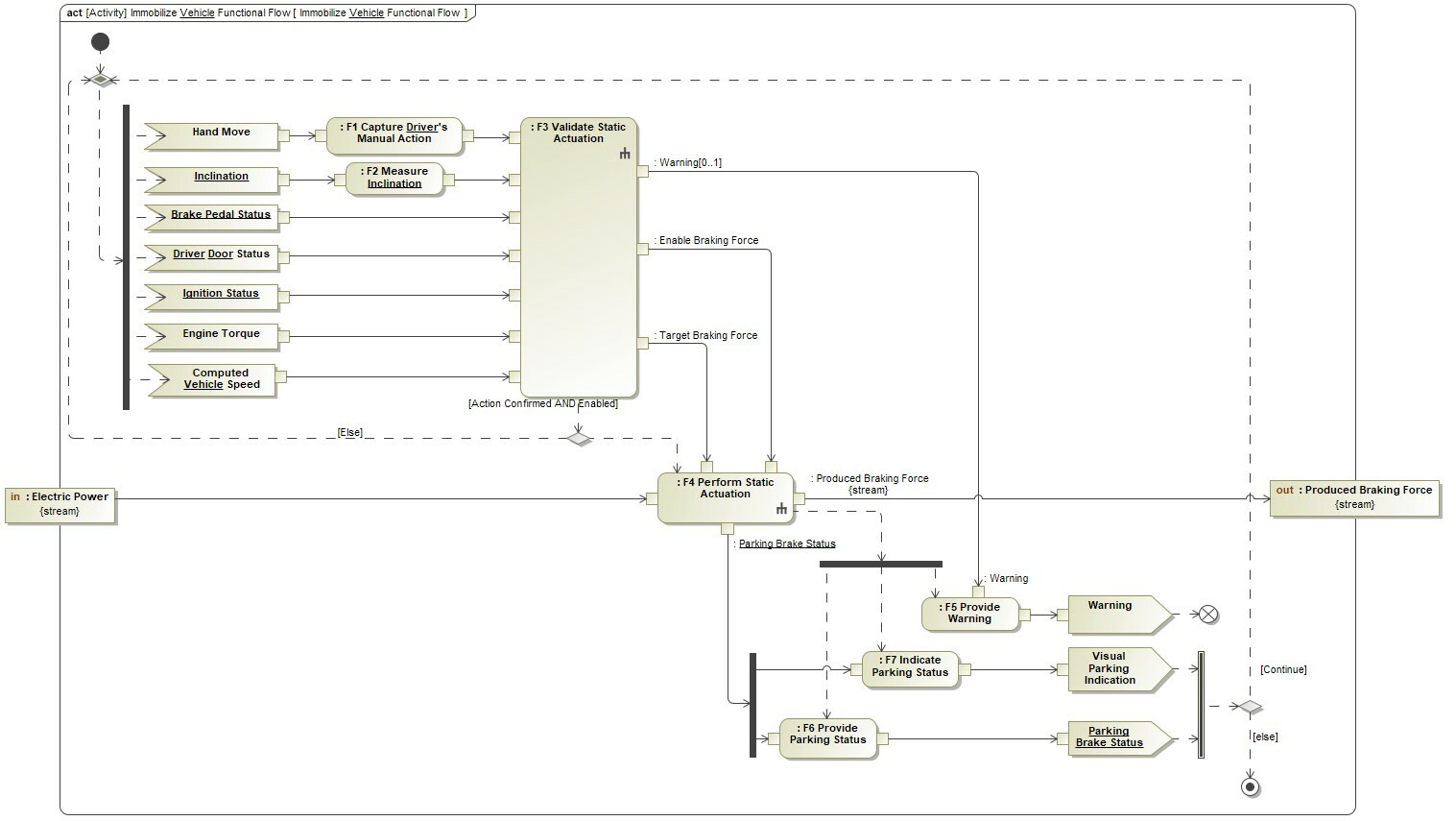Select the decision diamond below F3 action

578,439
